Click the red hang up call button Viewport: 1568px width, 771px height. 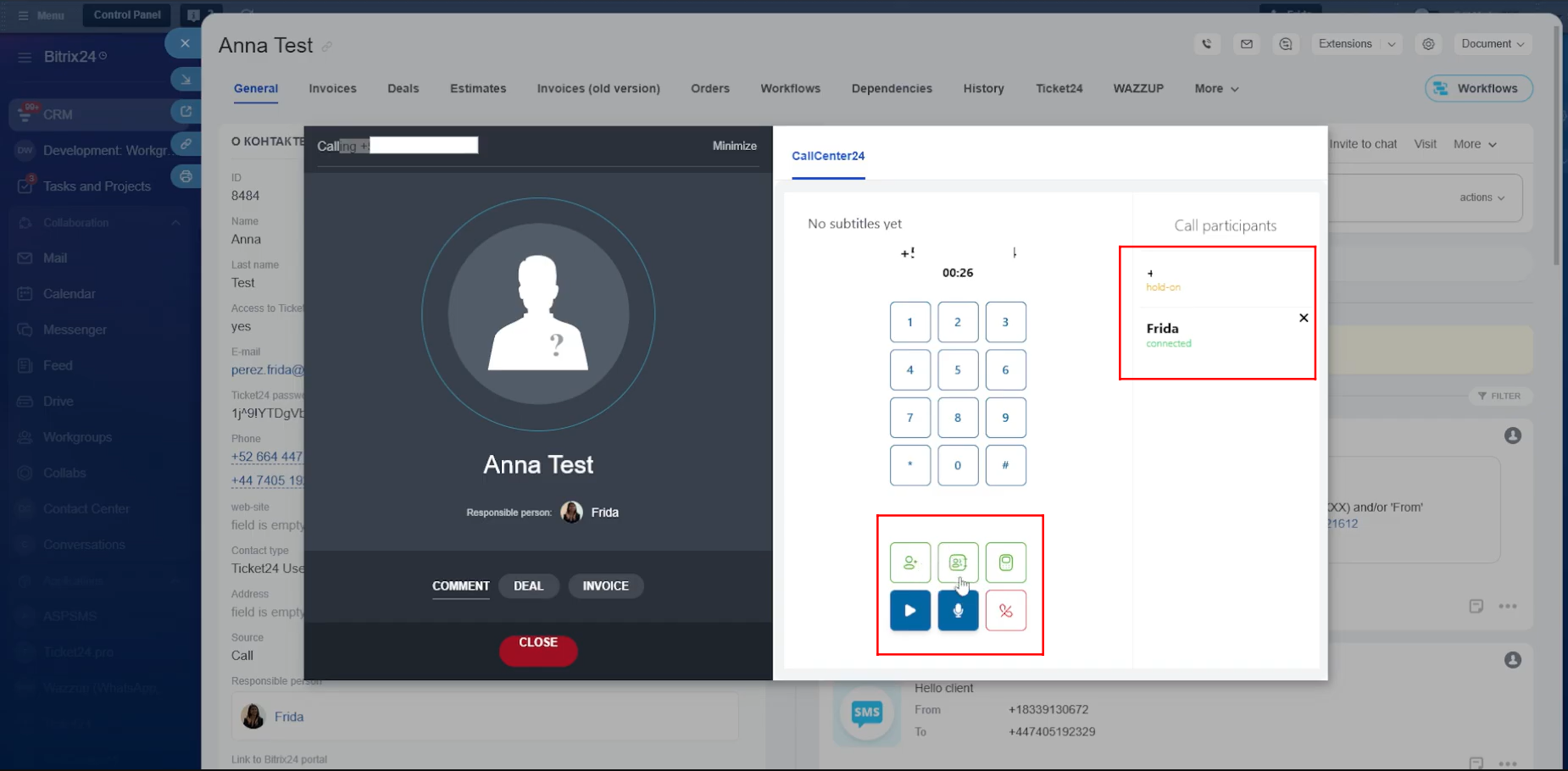(x=1005, y=611)
